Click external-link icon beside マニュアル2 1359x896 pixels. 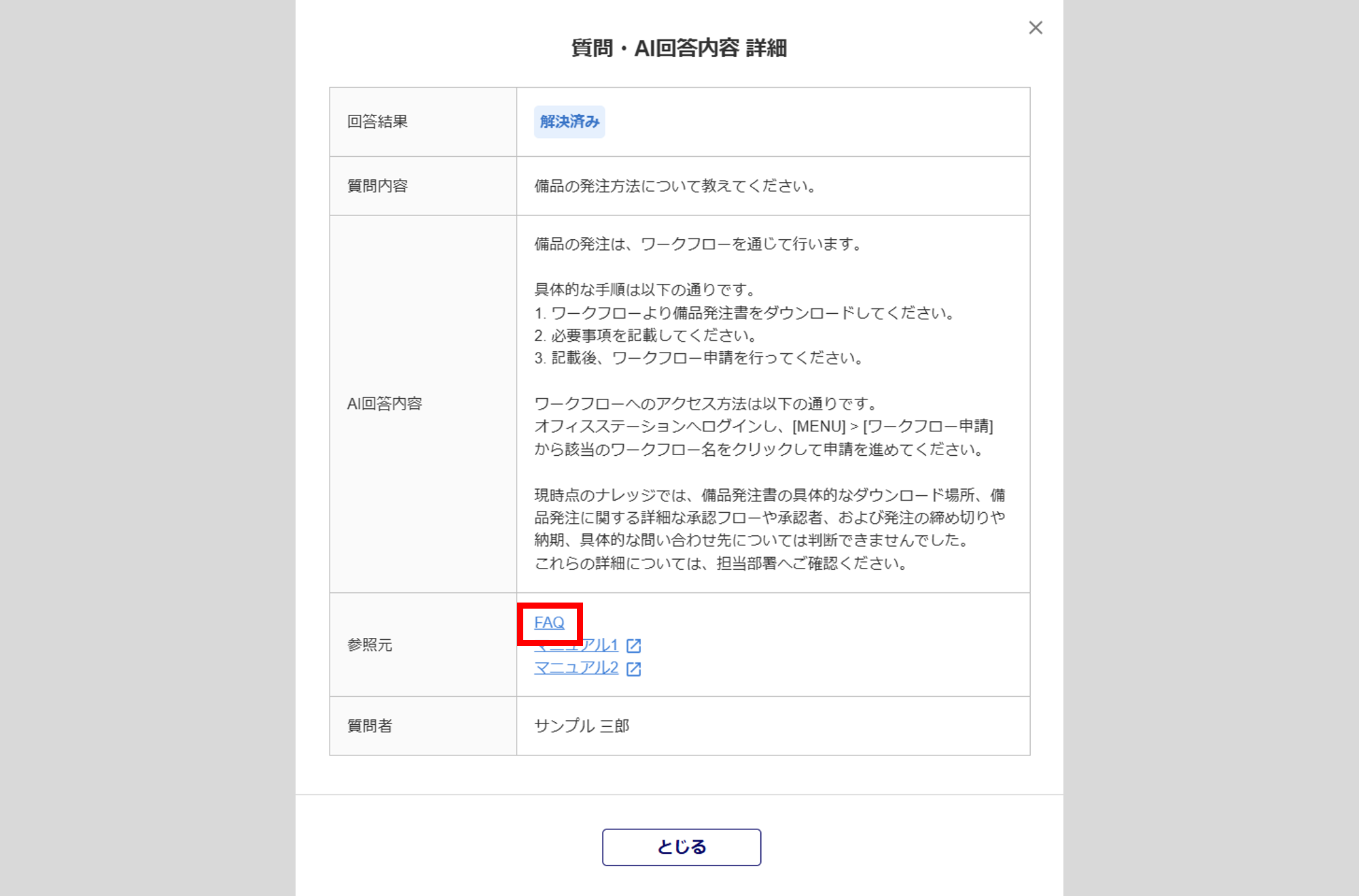pos(633,669)
